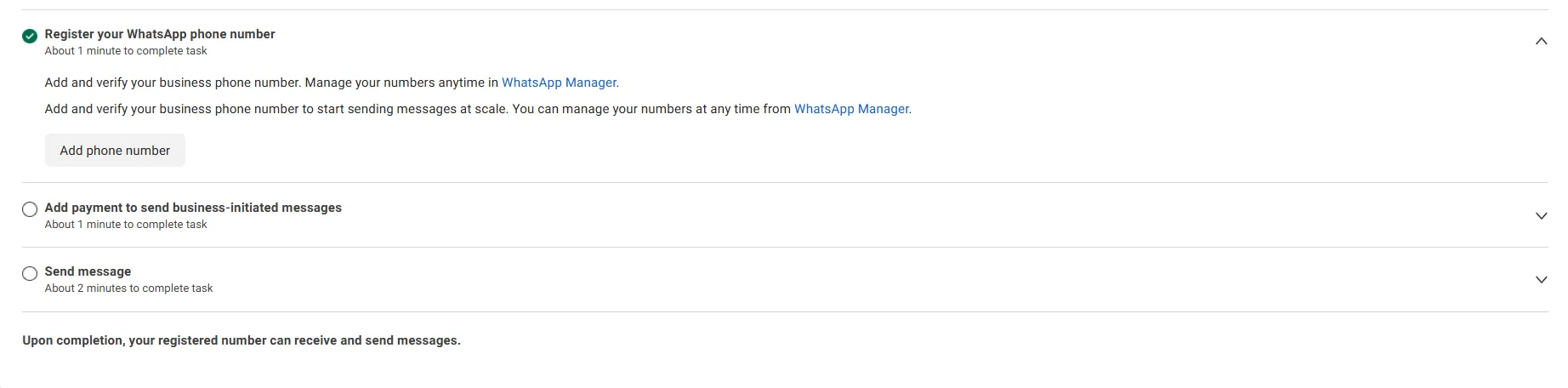Open WhatsApp Manager link after 'any time from'
The image size is (1568, 388).
851,109
